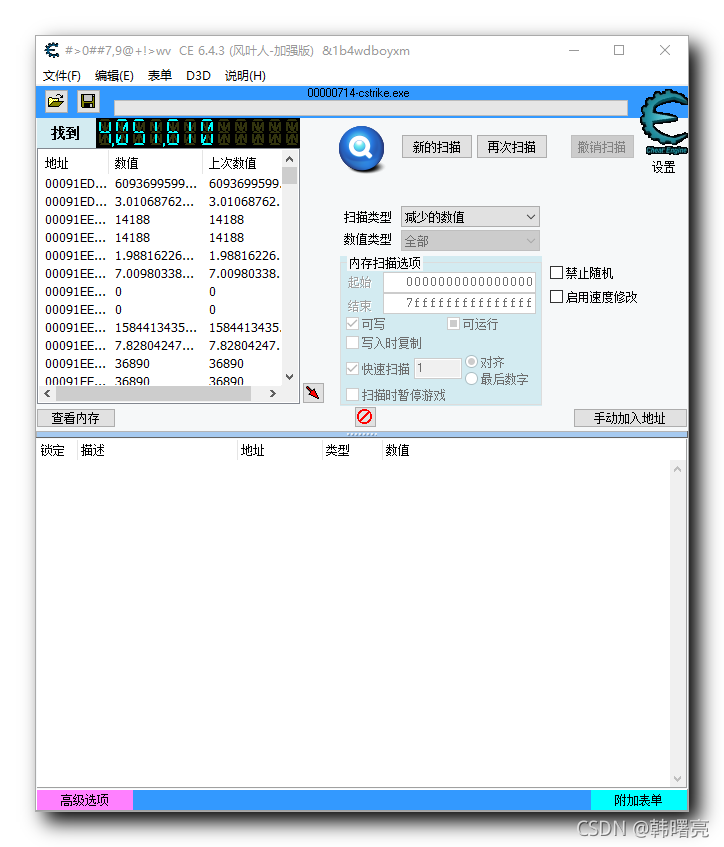Select the result row with value 1.98816226
Screen dimensions: 724x847
(x=162, y=256)
